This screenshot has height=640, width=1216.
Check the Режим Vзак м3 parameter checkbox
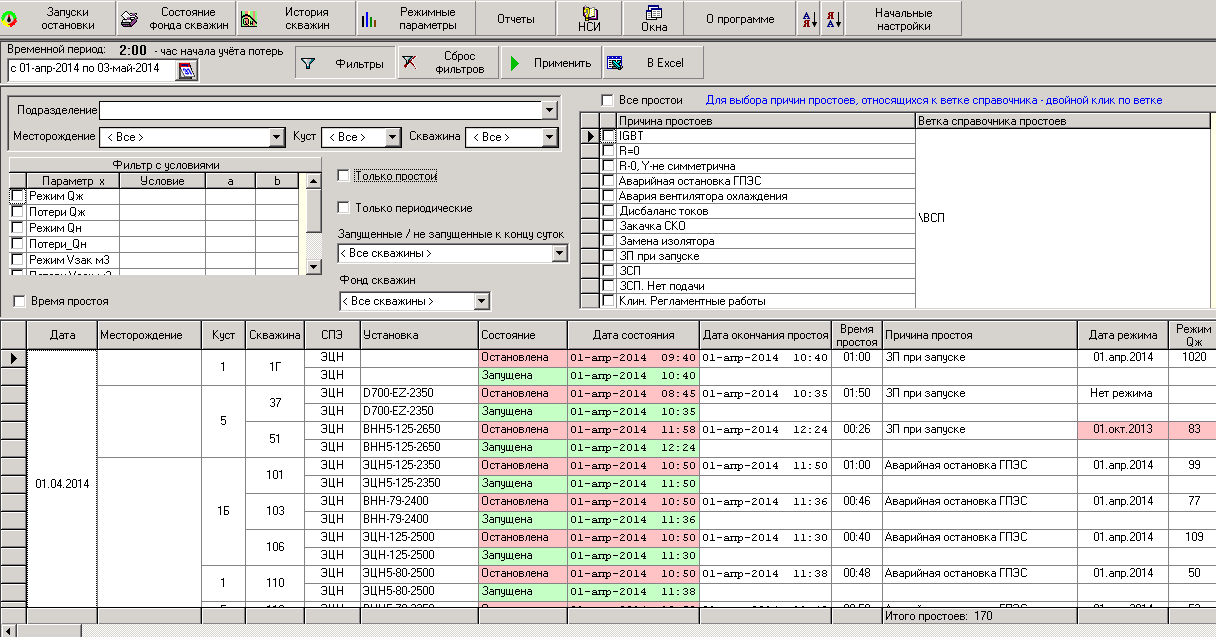(17, 260)
